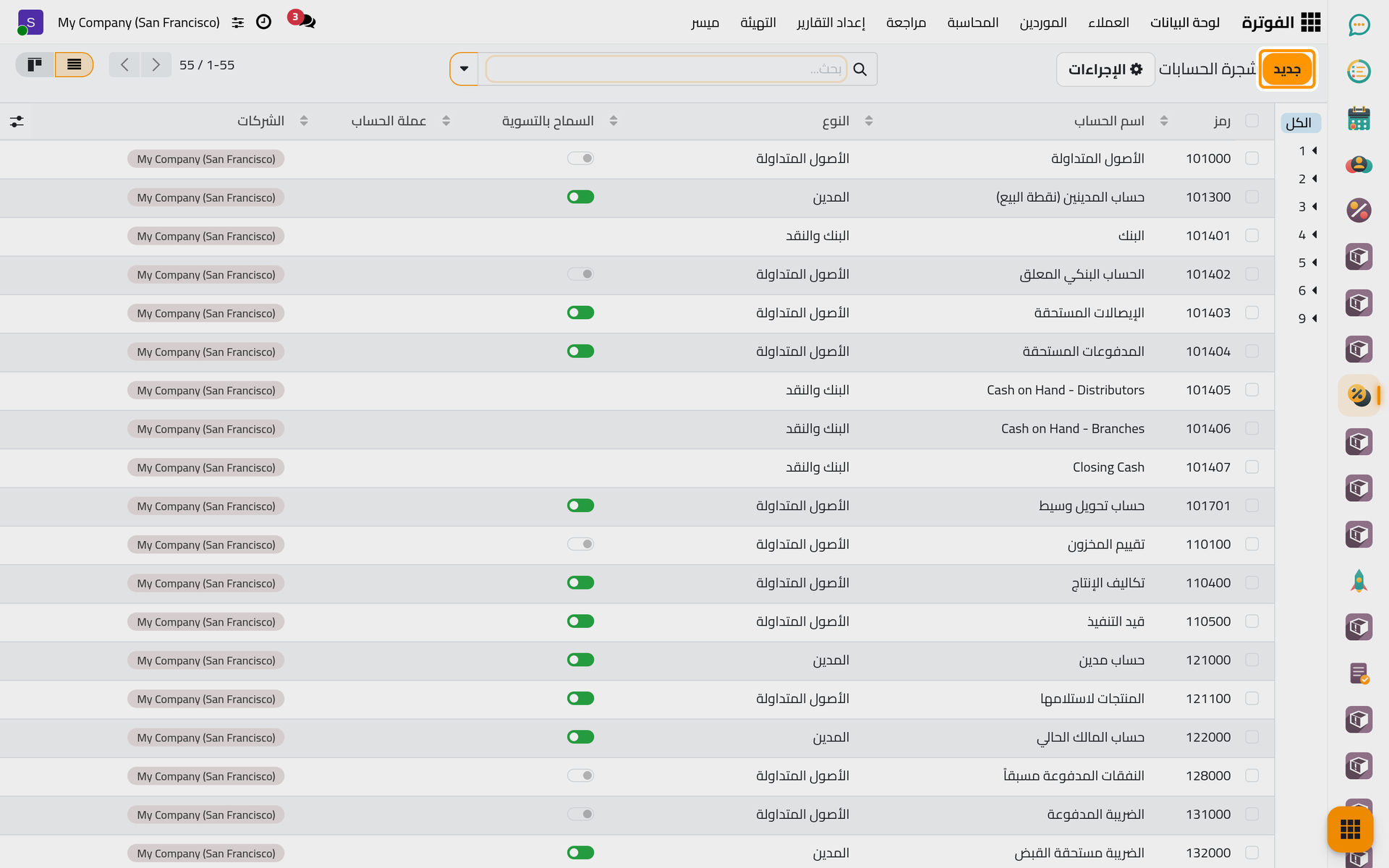The width and height of the screenshot is (1389, 868).
Task: Open the العملاء menu
Action: click(1108, 22)
